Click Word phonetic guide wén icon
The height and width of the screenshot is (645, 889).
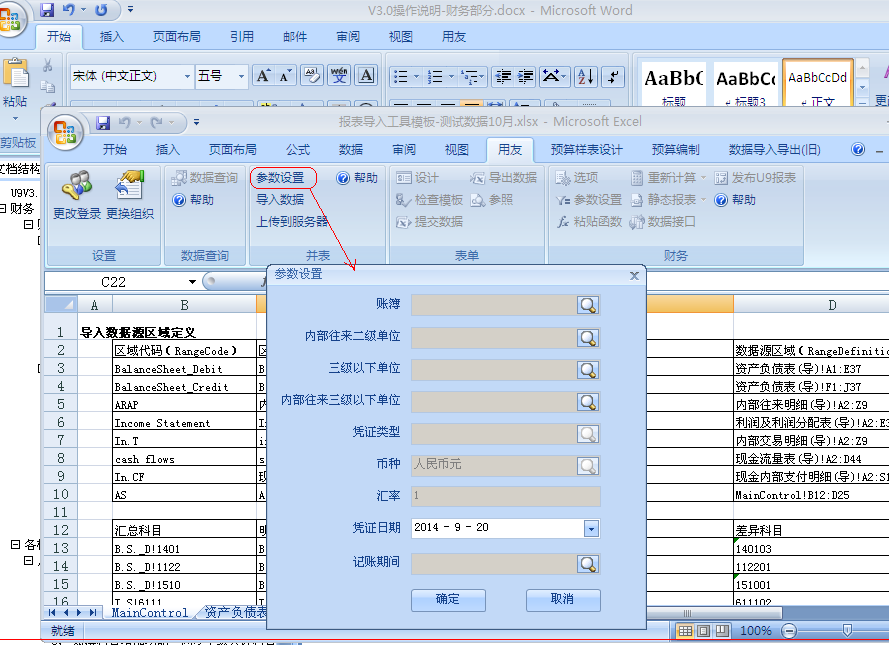click(x=339, y=76)
